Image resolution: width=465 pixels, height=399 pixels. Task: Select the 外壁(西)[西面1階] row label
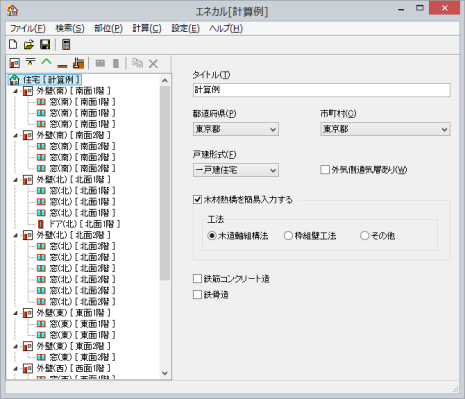click(73, 368)
